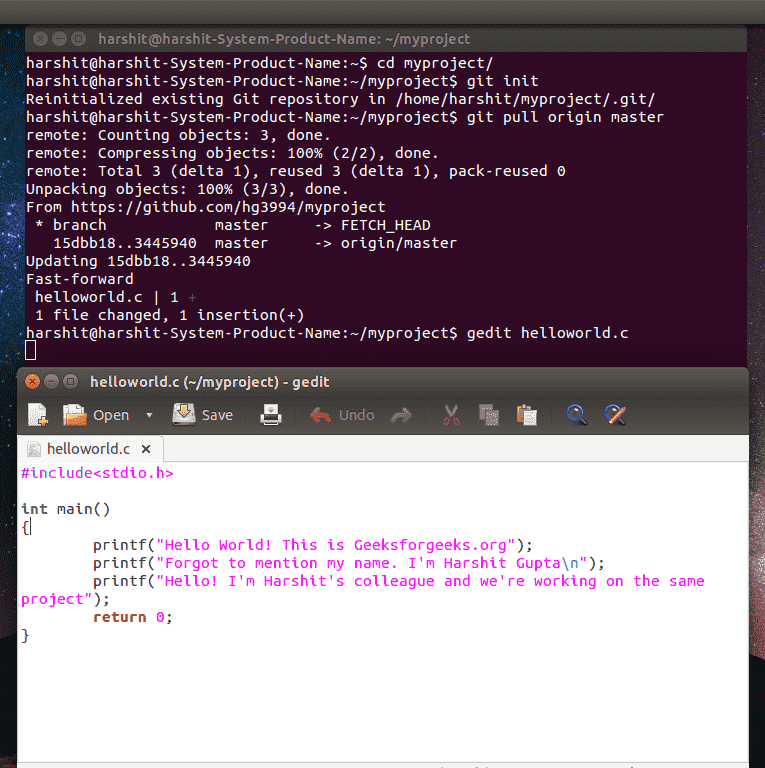
Task: Copy selection with the copy icon
Action: pos(489,415)
